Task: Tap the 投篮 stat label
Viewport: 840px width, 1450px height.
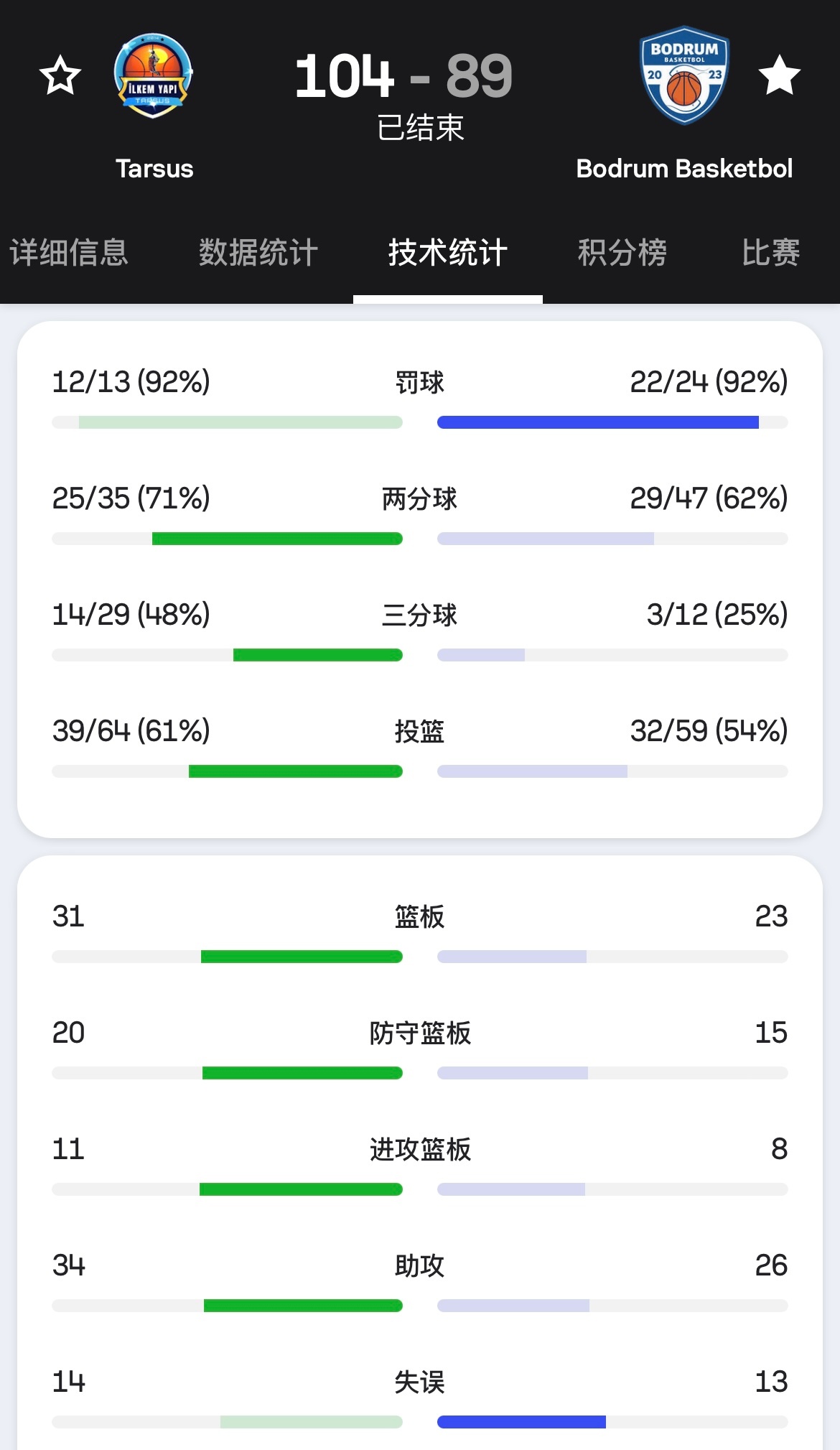Action: (x=420, y=732)
